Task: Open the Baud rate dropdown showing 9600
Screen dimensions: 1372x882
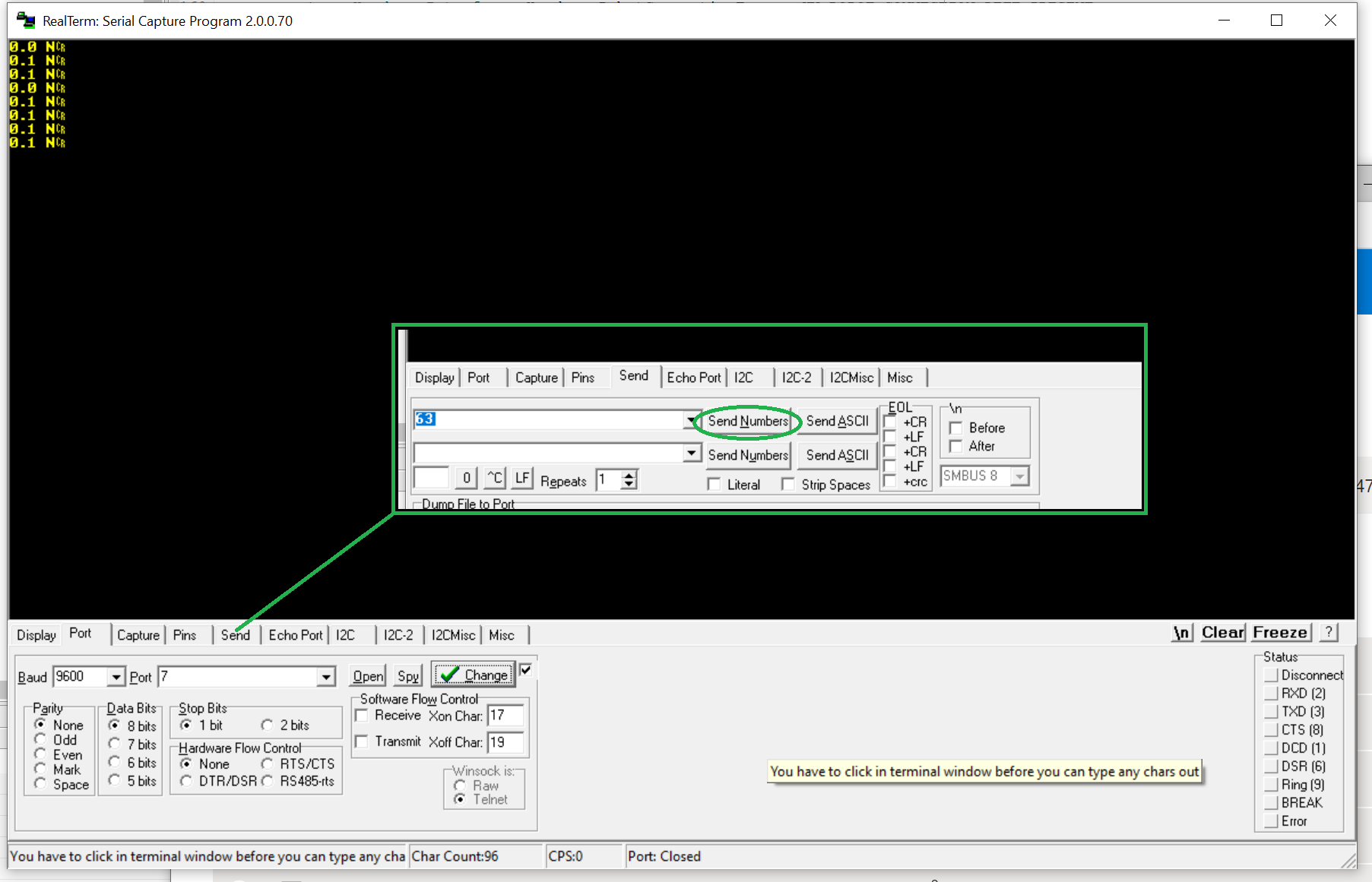Action: pos(116,676)
